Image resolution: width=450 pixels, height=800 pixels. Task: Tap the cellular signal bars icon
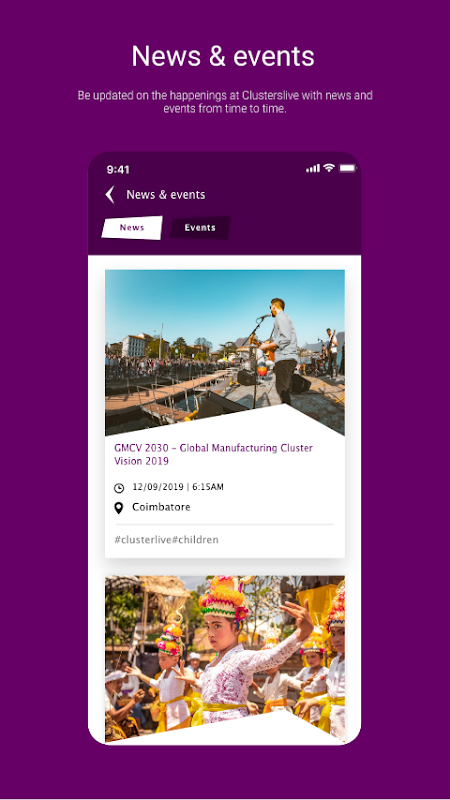coord(313,168)
